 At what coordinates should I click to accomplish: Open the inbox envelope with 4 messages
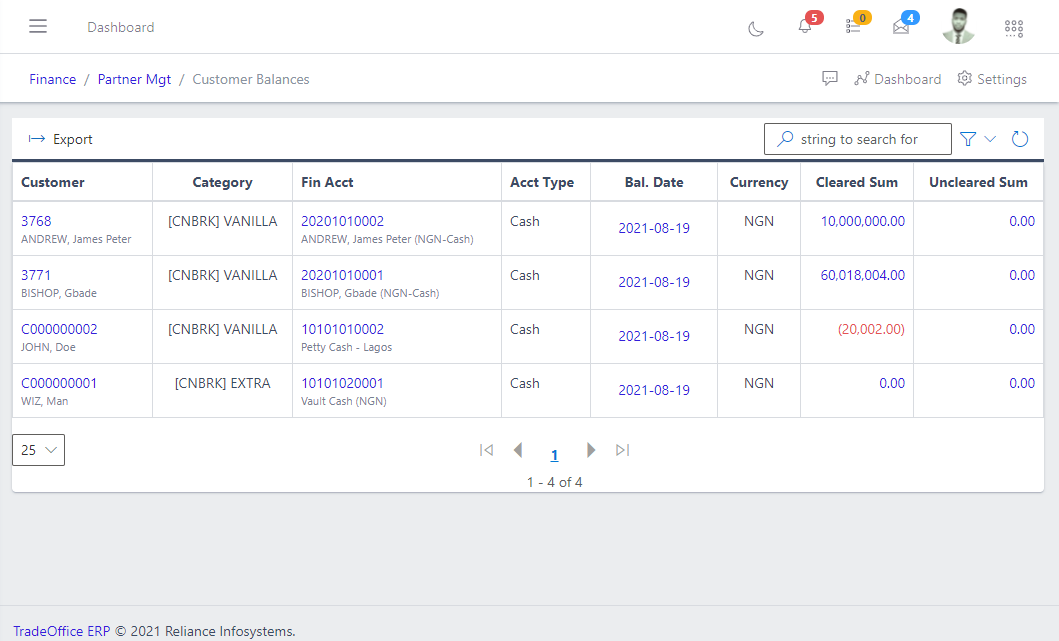pyautogui.click(x=901, y=28)
